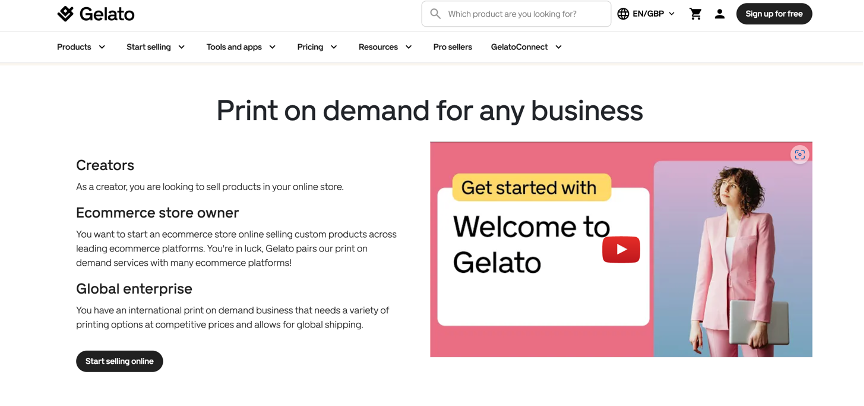Click the Start selling online button
864x406 pixels.
(119, 361)
